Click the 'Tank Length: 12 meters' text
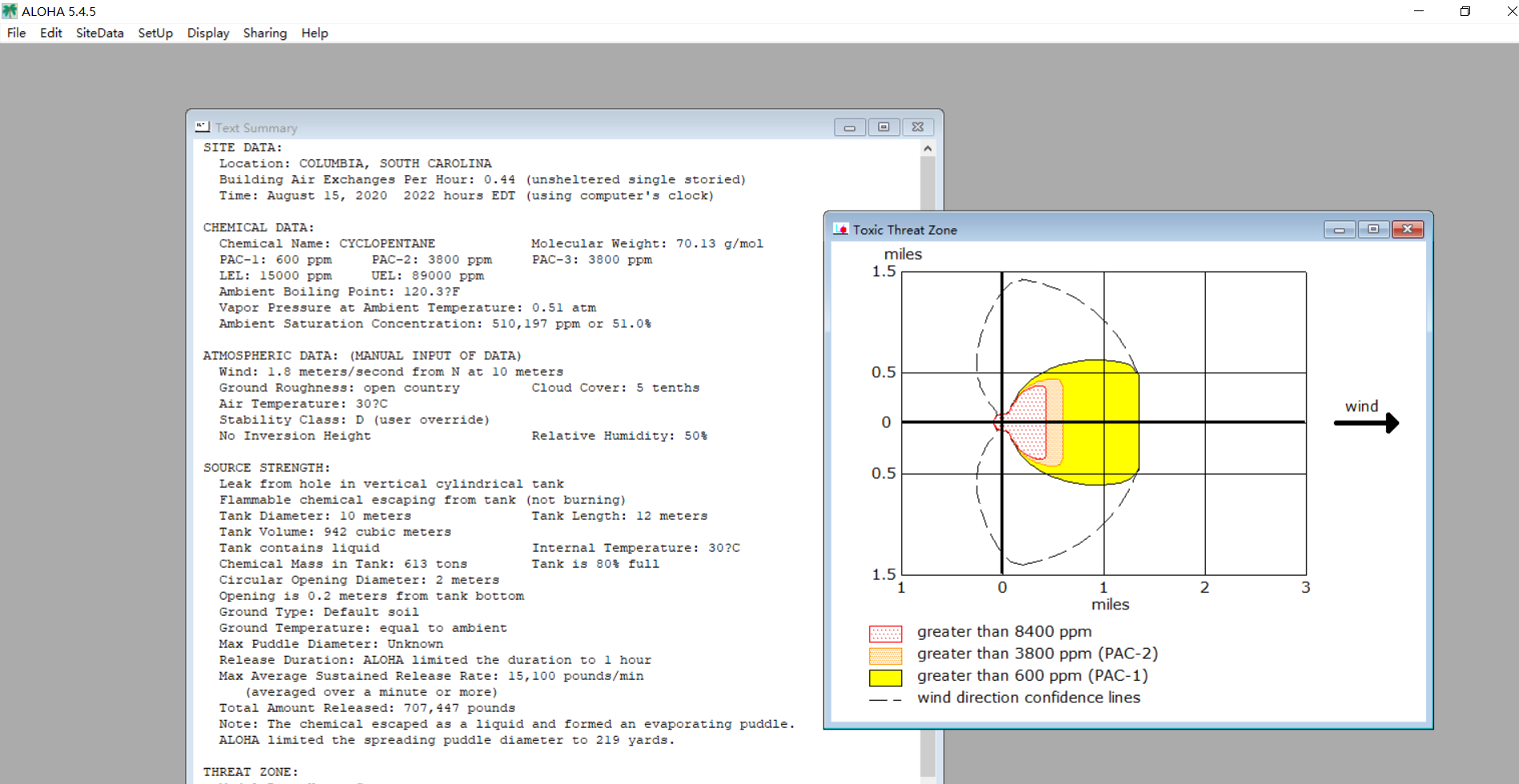The image size is (1519, 784). tap(619, 516)
